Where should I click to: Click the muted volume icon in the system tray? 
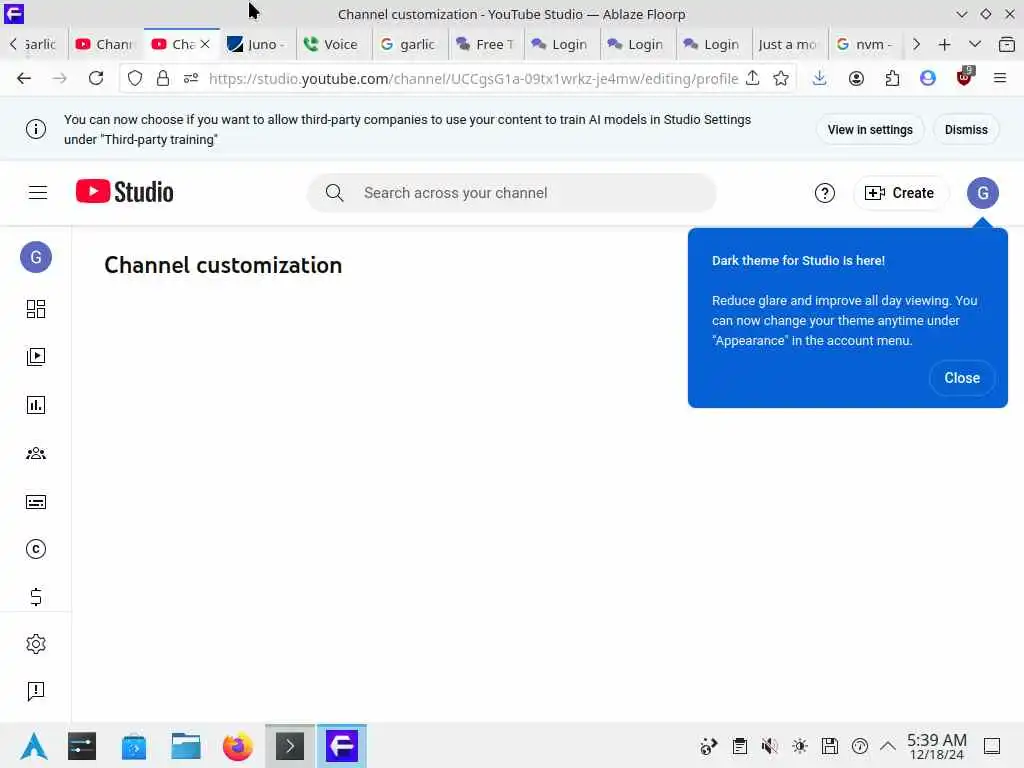point(769,746)
